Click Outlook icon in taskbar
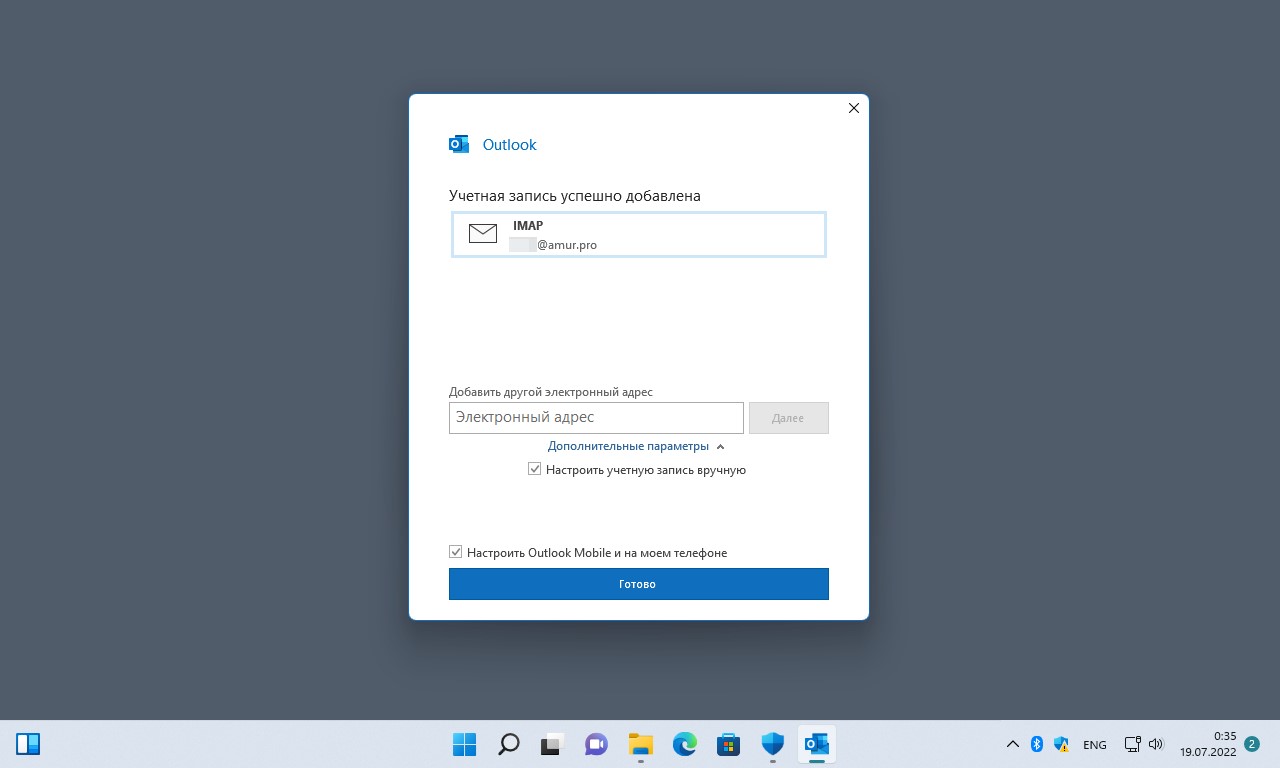Image resolution: width=1280 pixels, height=768 pixels. pyautogui.click(x=816, y=744)
